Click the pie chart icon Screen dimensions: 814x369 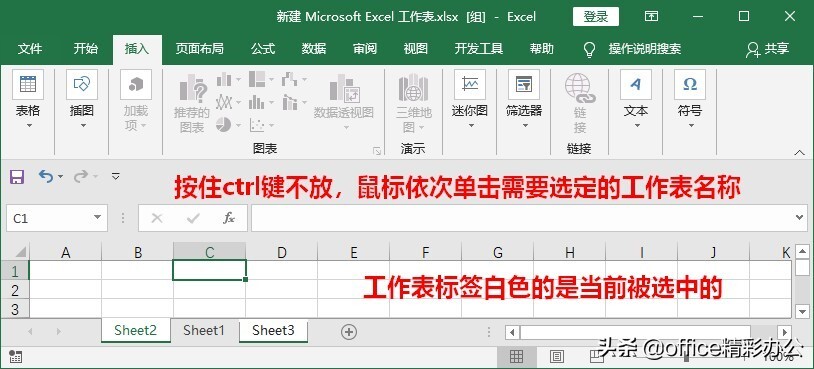pyautogui.click(x=223, y=125)
